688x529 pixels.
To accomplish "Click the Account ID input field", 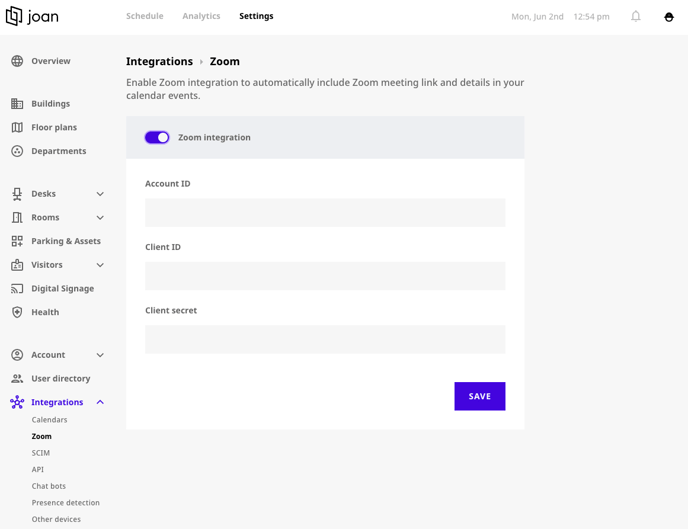I will coord(325,213).
